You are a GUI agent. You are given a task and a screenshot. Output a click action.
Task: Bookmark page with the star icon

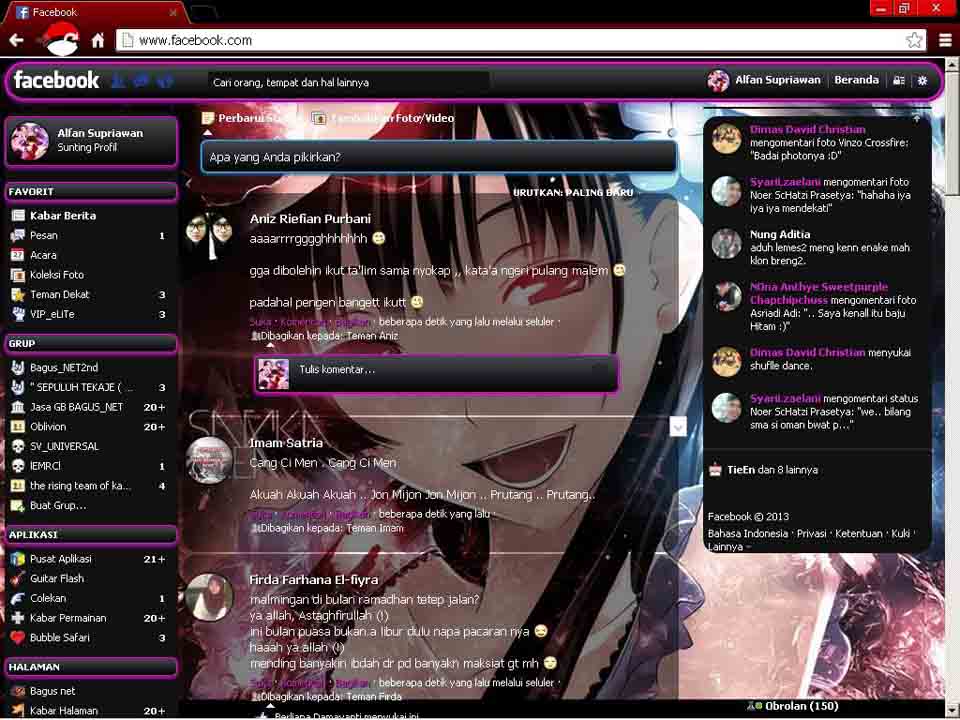coord(914,40)
